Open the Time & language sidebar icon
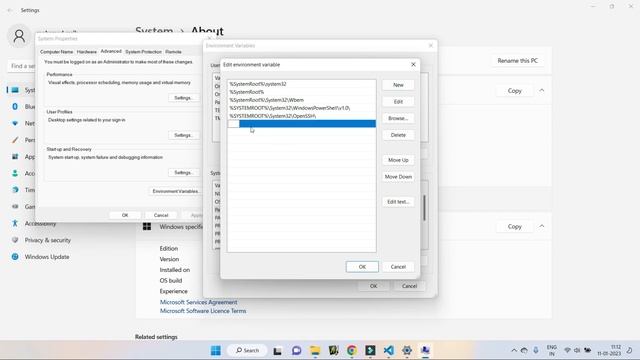This screenshot has height=360, width=640. [15, 190]
